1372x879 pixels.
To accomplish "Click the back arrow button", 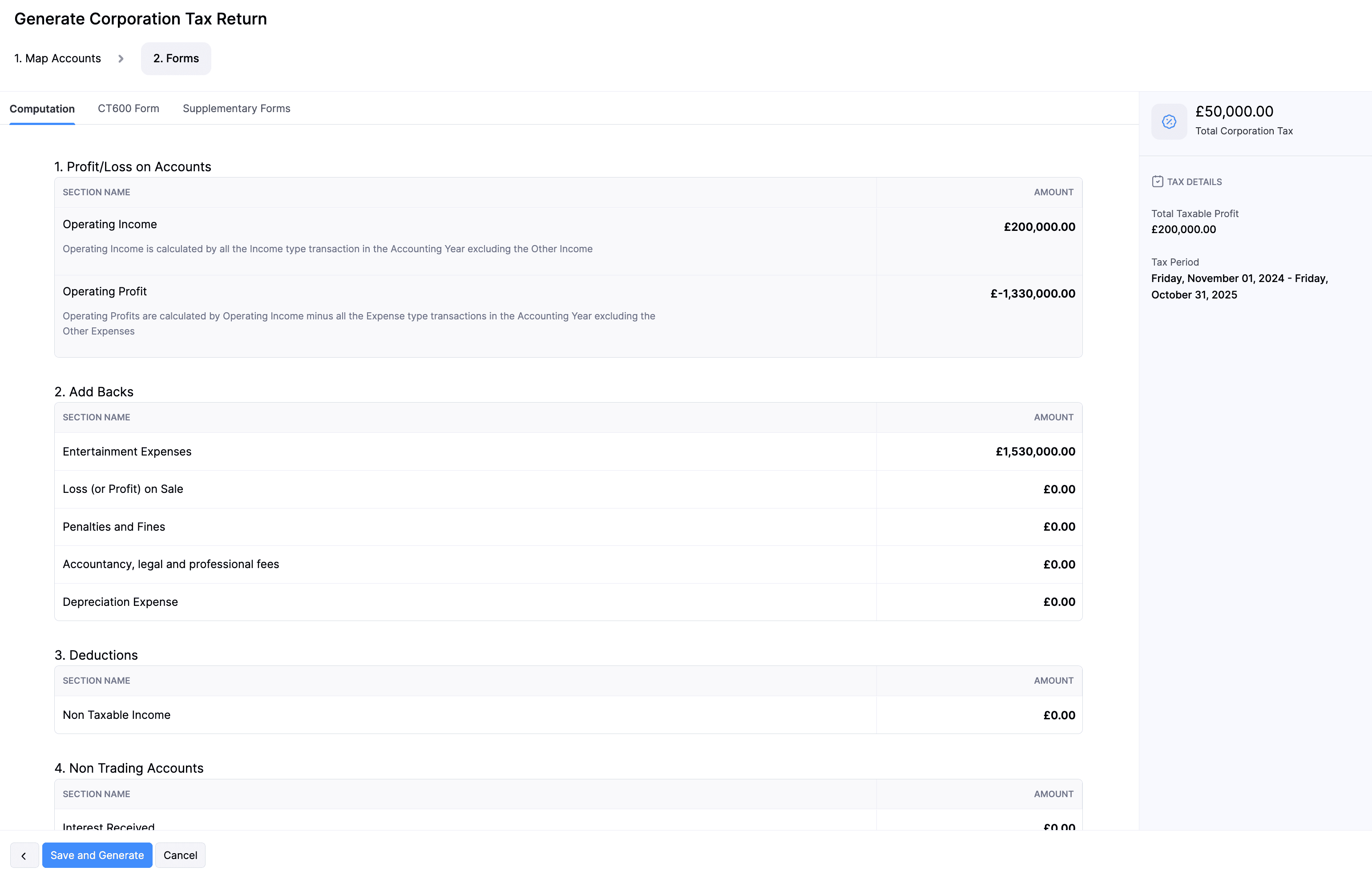I will point(24,855).
